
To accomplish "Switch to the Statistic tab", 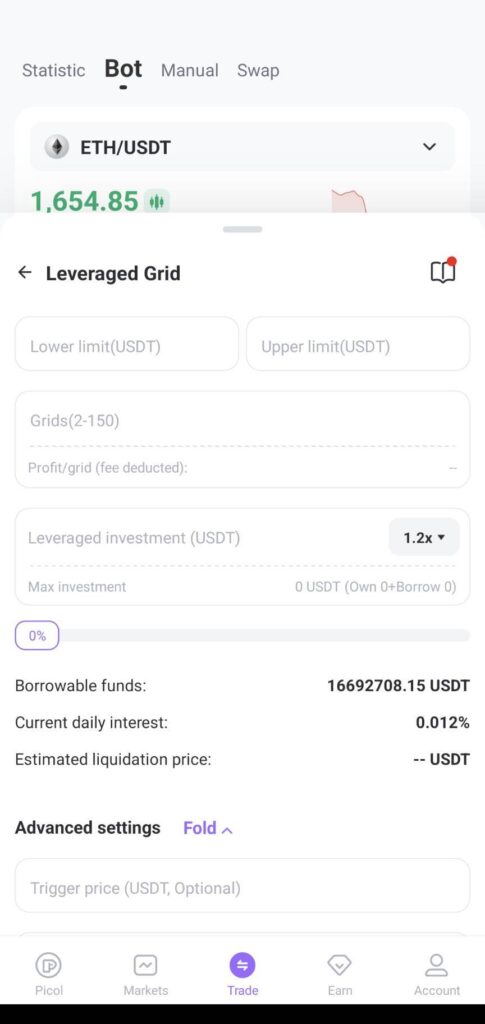I will click(54, 71).
